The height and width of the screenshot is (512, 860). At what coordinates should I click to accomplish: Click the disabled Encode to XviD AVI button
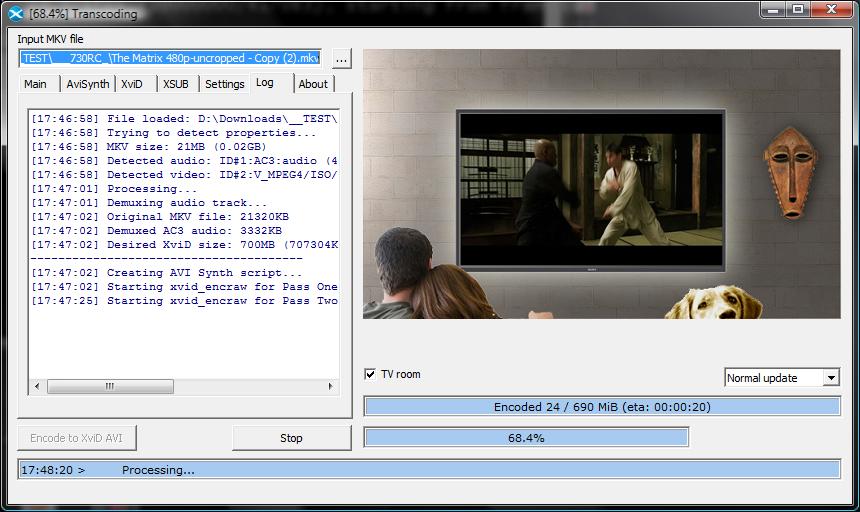coord(76,438)
